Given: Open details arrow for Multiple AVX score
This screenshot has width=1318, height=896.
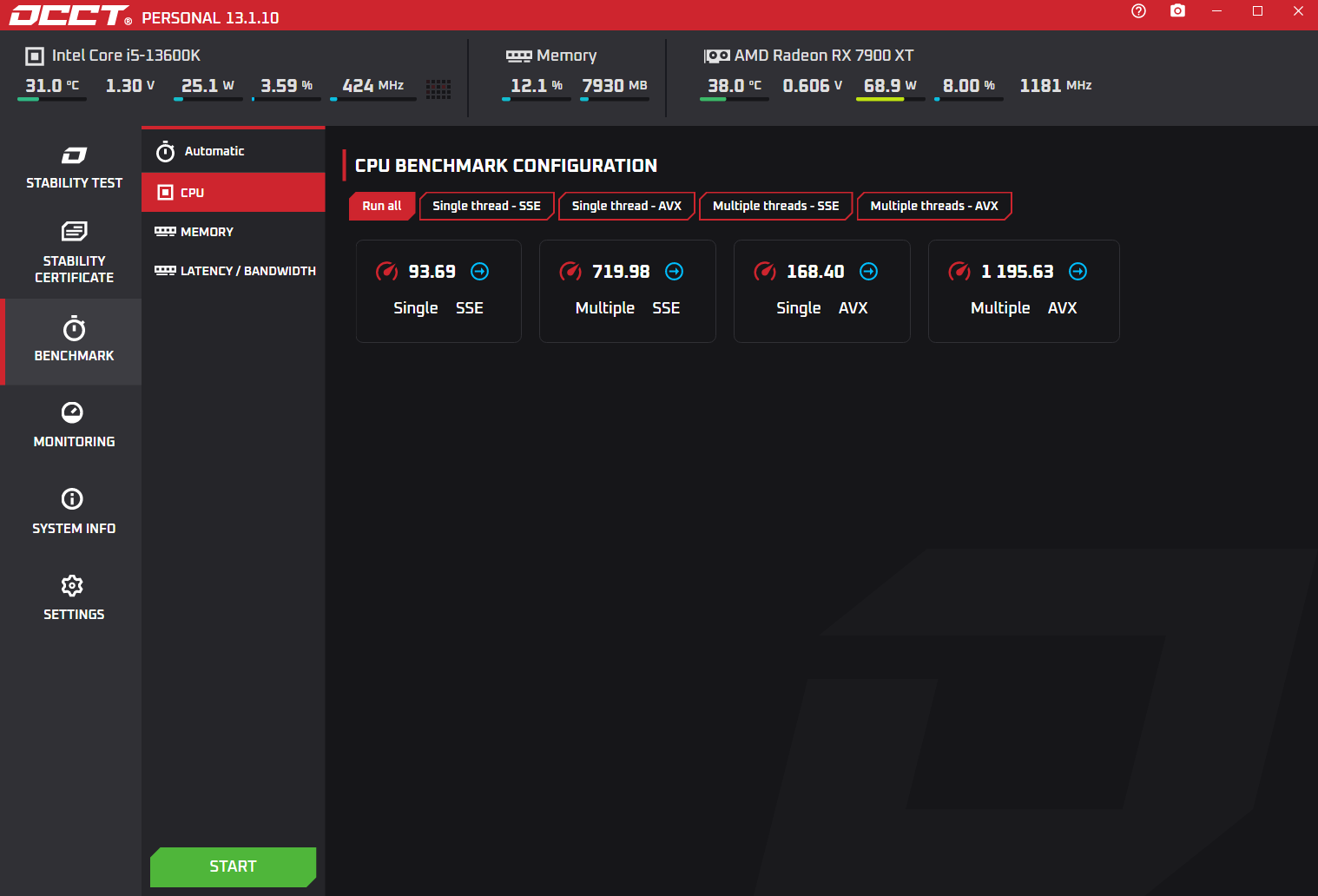Looking at the screenshot, I should [x=1077, y=272].
